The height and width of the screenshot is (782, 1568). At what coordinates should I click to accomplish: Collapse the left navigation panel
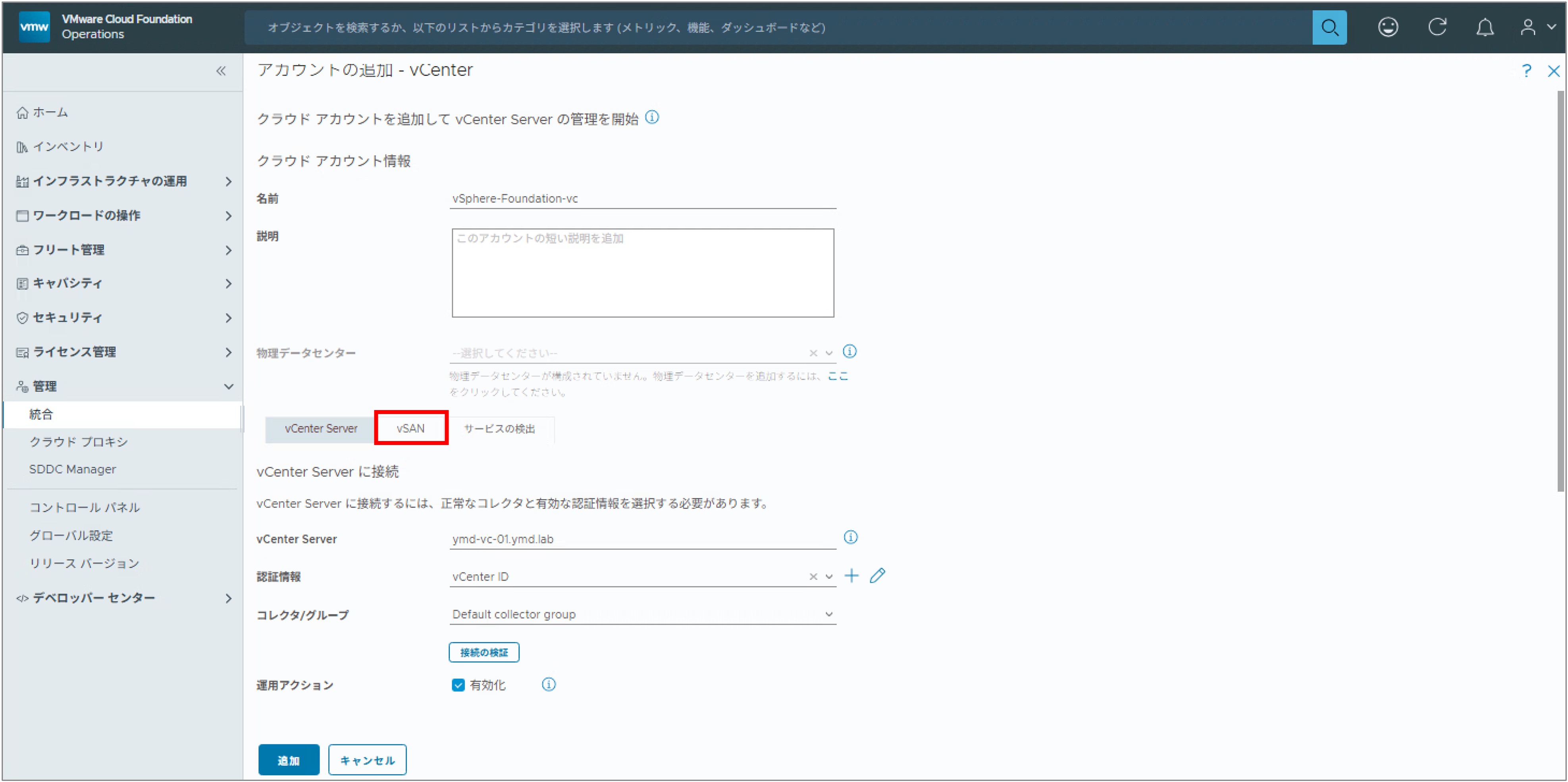[x=221, y=71]
